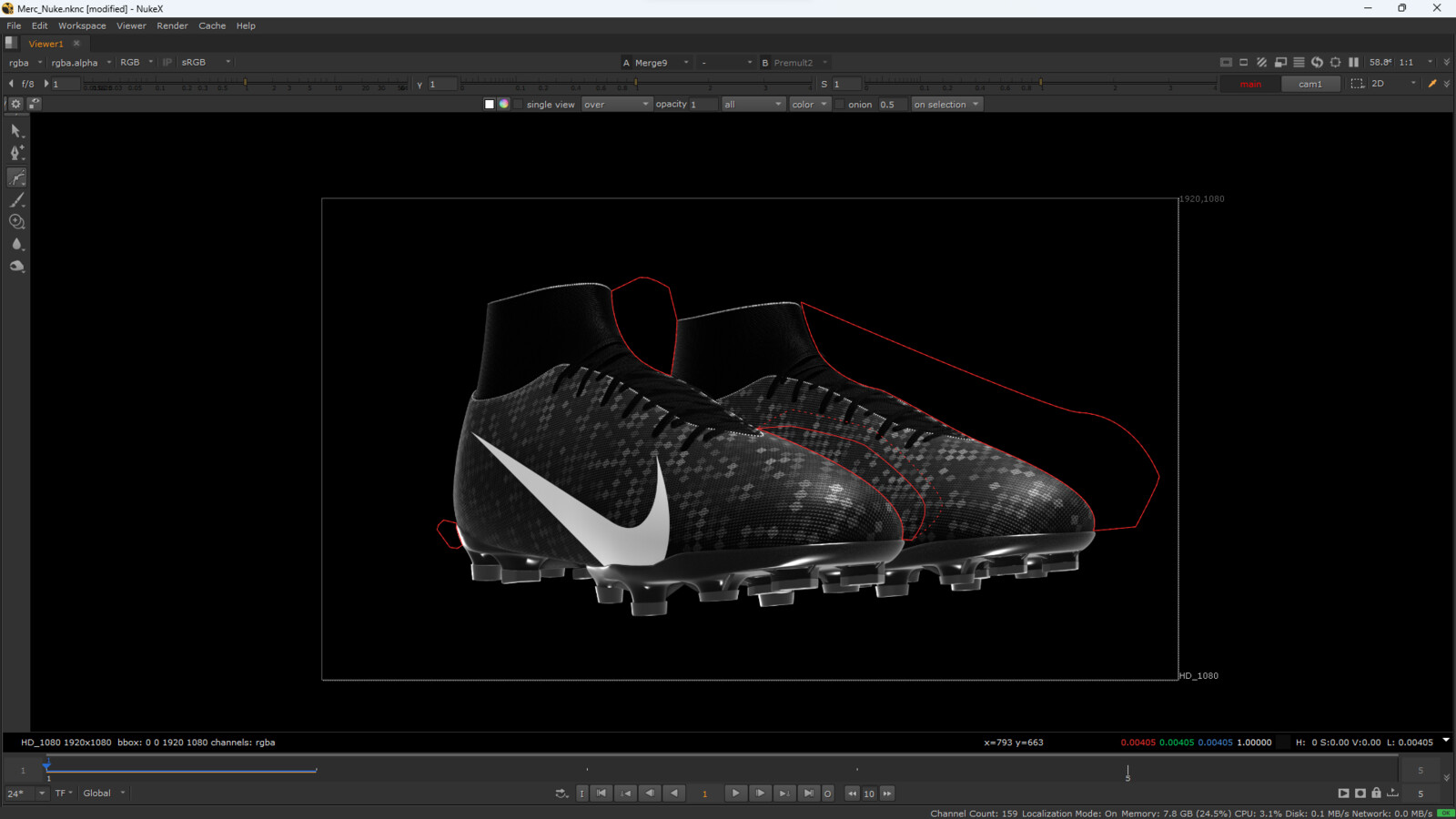
Task: Open the rgba.alpha channel dropdown
Action: pos(81,63)
